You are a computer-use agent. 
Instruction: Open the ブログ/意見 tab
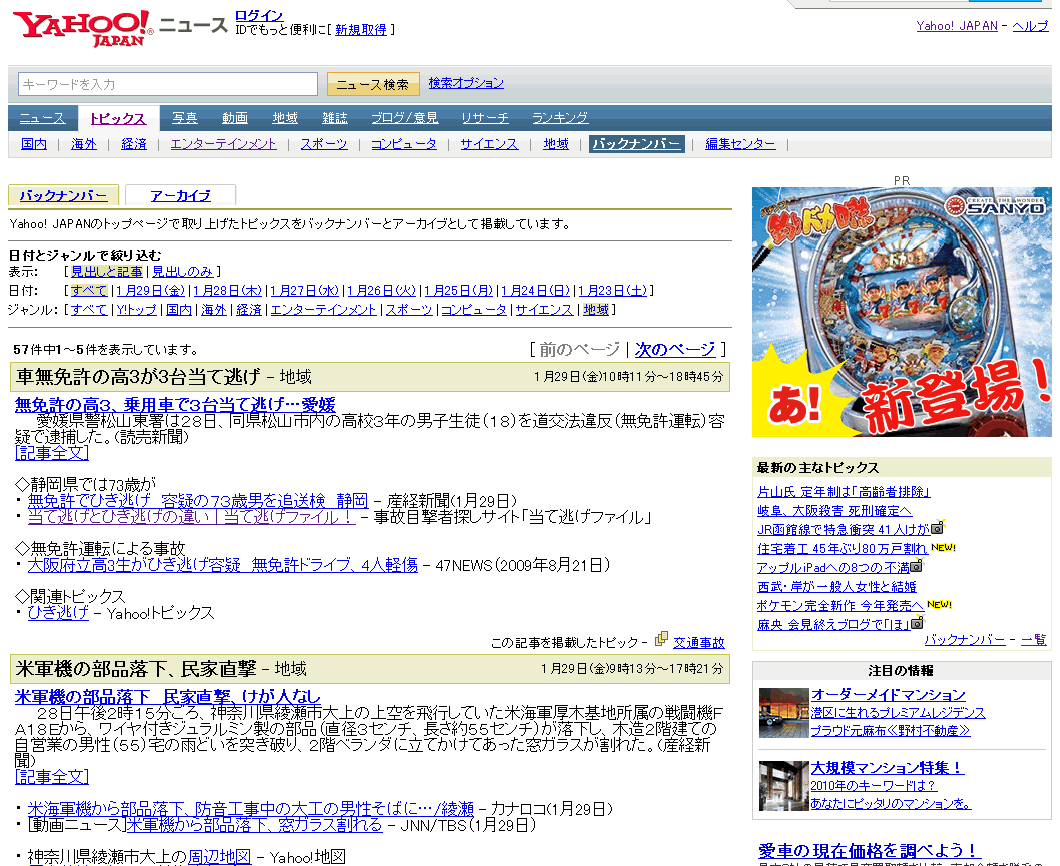pos(405,118)
